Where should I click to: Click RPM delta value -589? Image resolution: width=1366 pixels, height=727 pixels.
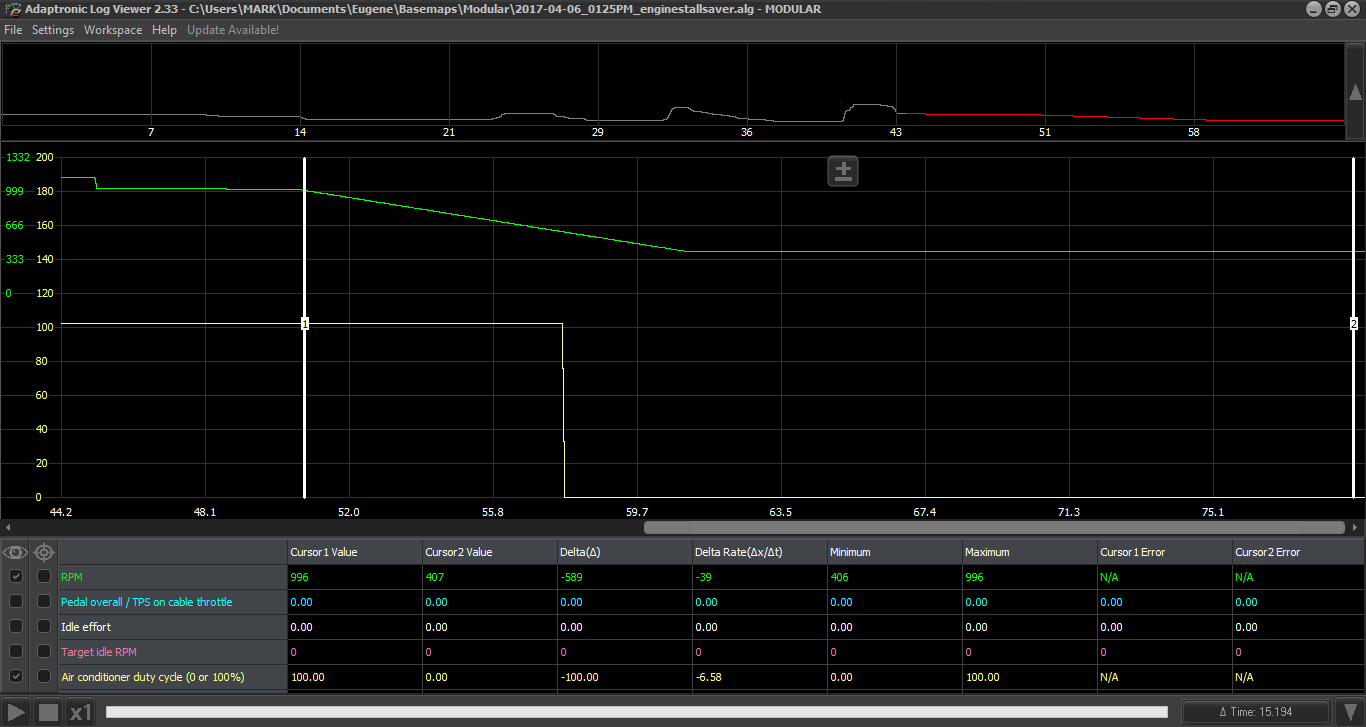pos(573,577)
